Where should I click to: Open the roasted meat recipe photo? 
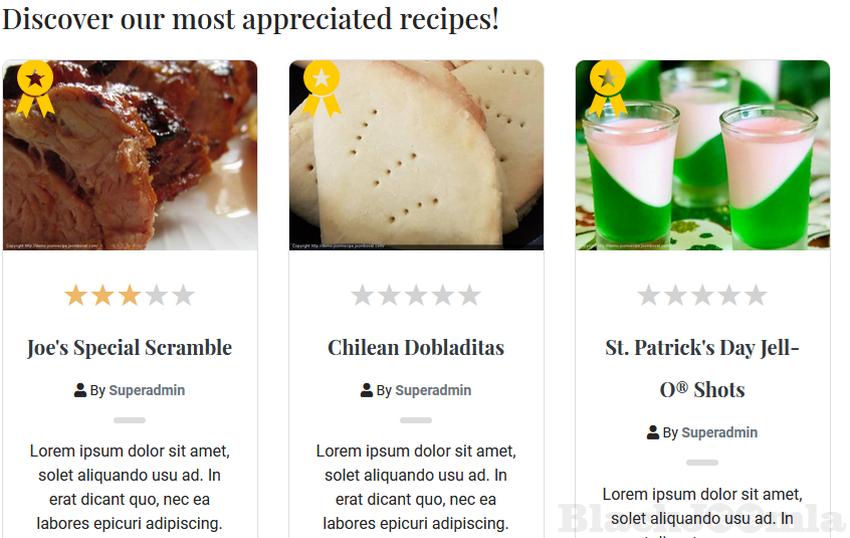coord(130,155)
